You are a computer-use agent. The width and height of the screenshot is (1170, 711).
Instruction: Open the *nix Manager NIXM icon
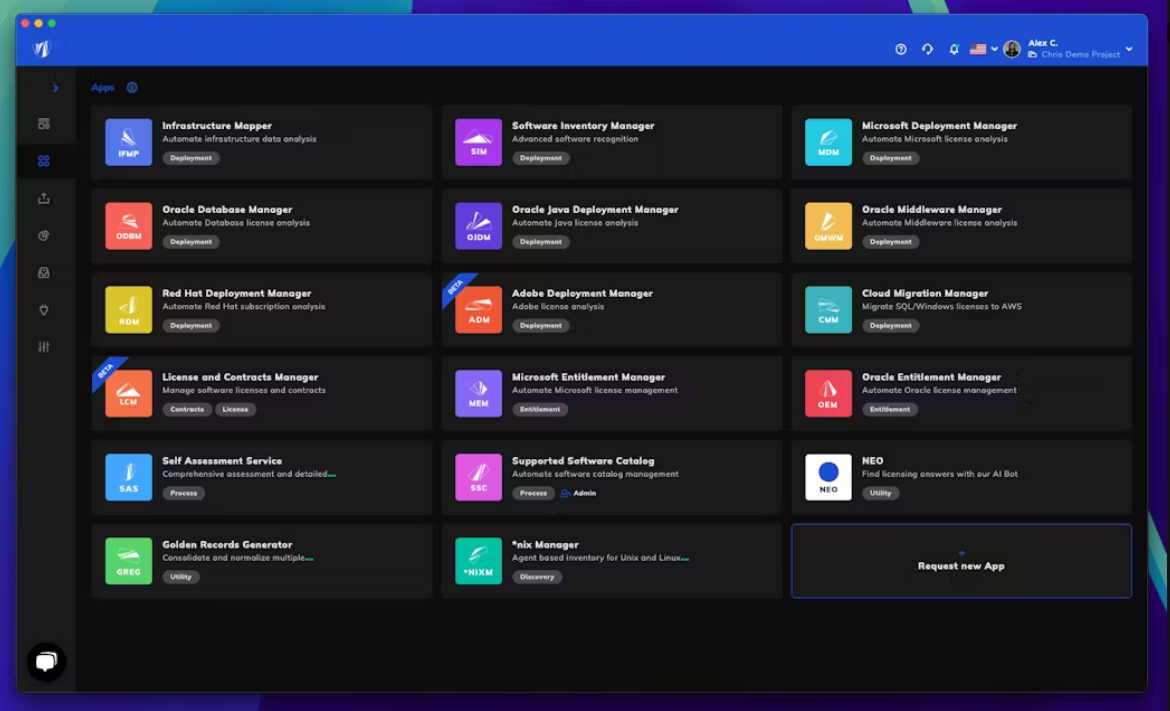(478, 561)
